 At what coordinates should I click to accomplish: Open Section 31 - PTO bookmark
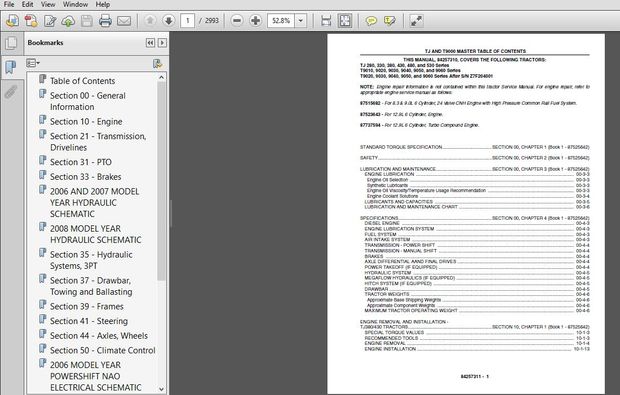point(81,162)
